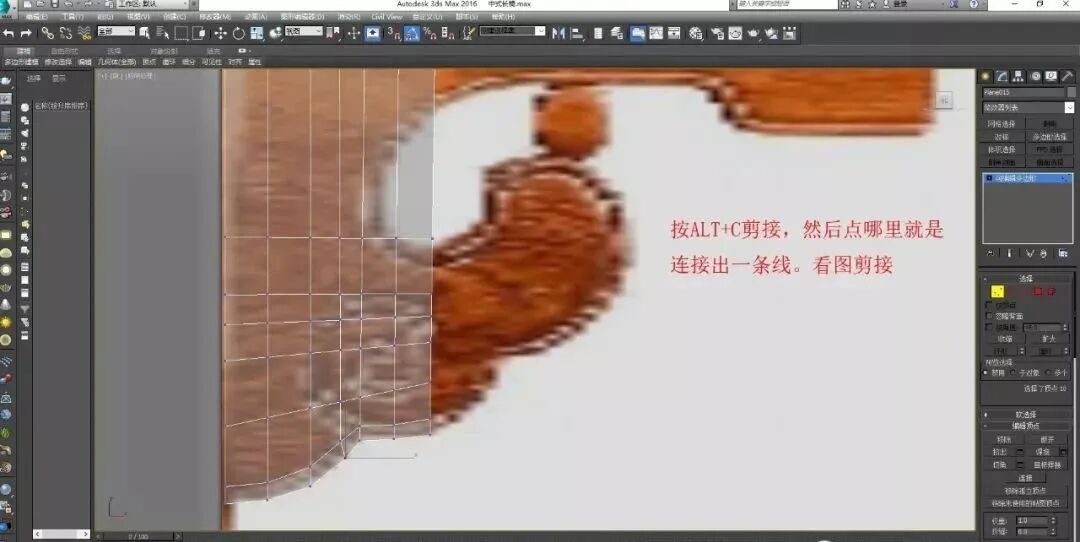This screenshot has width=1080, height=542.
Task: Toggle the Window/Crossing selection icon
Action: coord(198,32)
